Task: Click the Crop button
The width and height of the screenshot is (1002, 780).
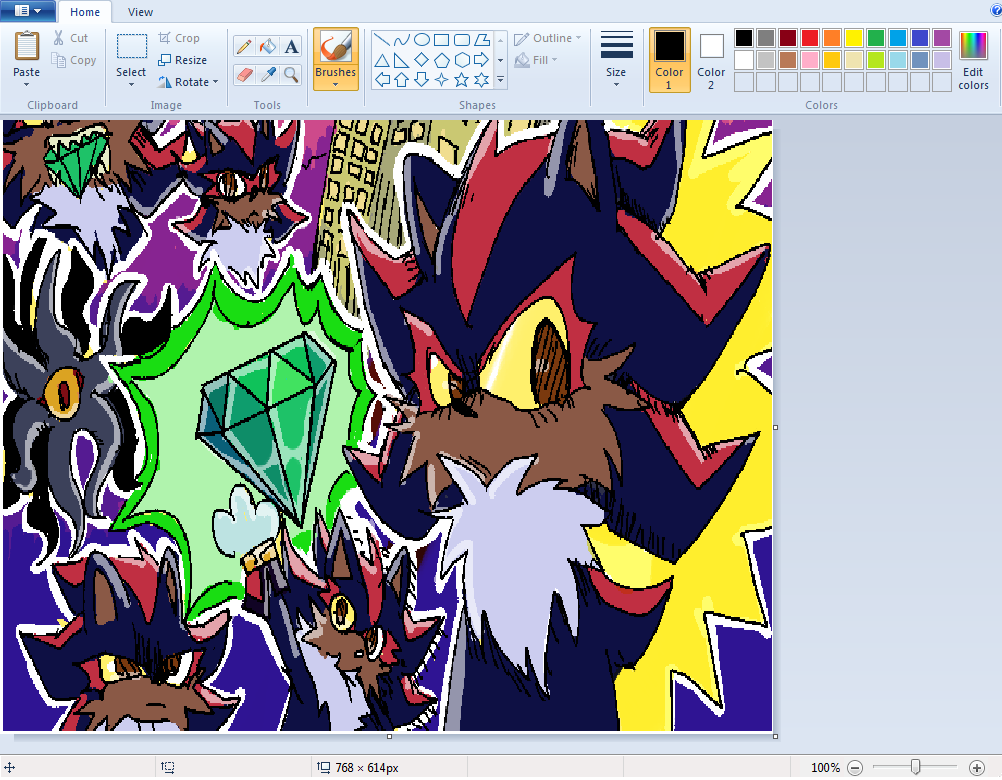Action: pos(179,38)
